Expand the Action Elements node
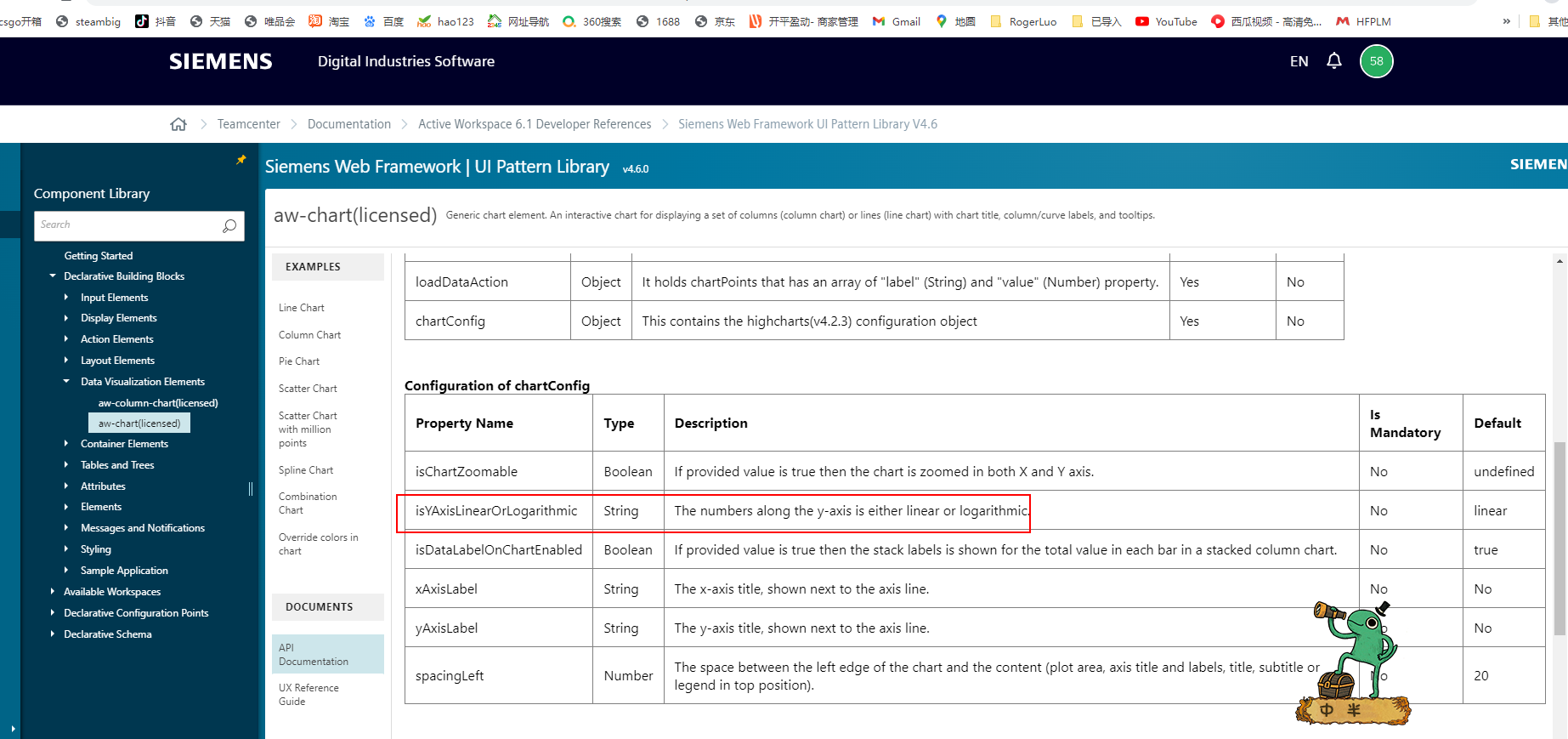This screenshot has height=739, width=1568. click(66, 339)
